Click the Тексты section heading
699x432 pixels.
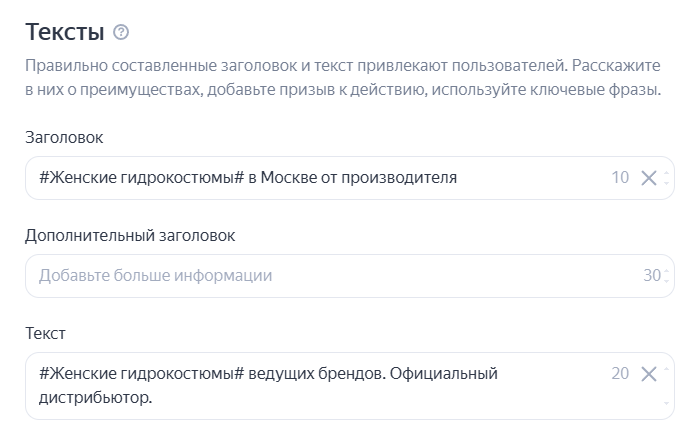click(x=65, y=32)
